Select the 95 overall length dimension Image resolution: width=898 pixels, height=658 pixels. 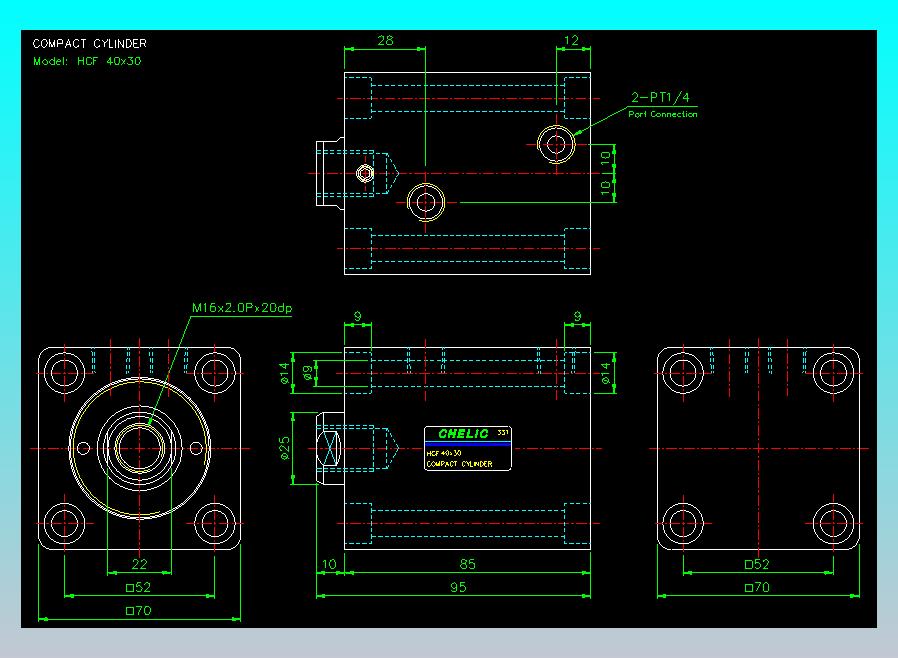pos(458,587)
